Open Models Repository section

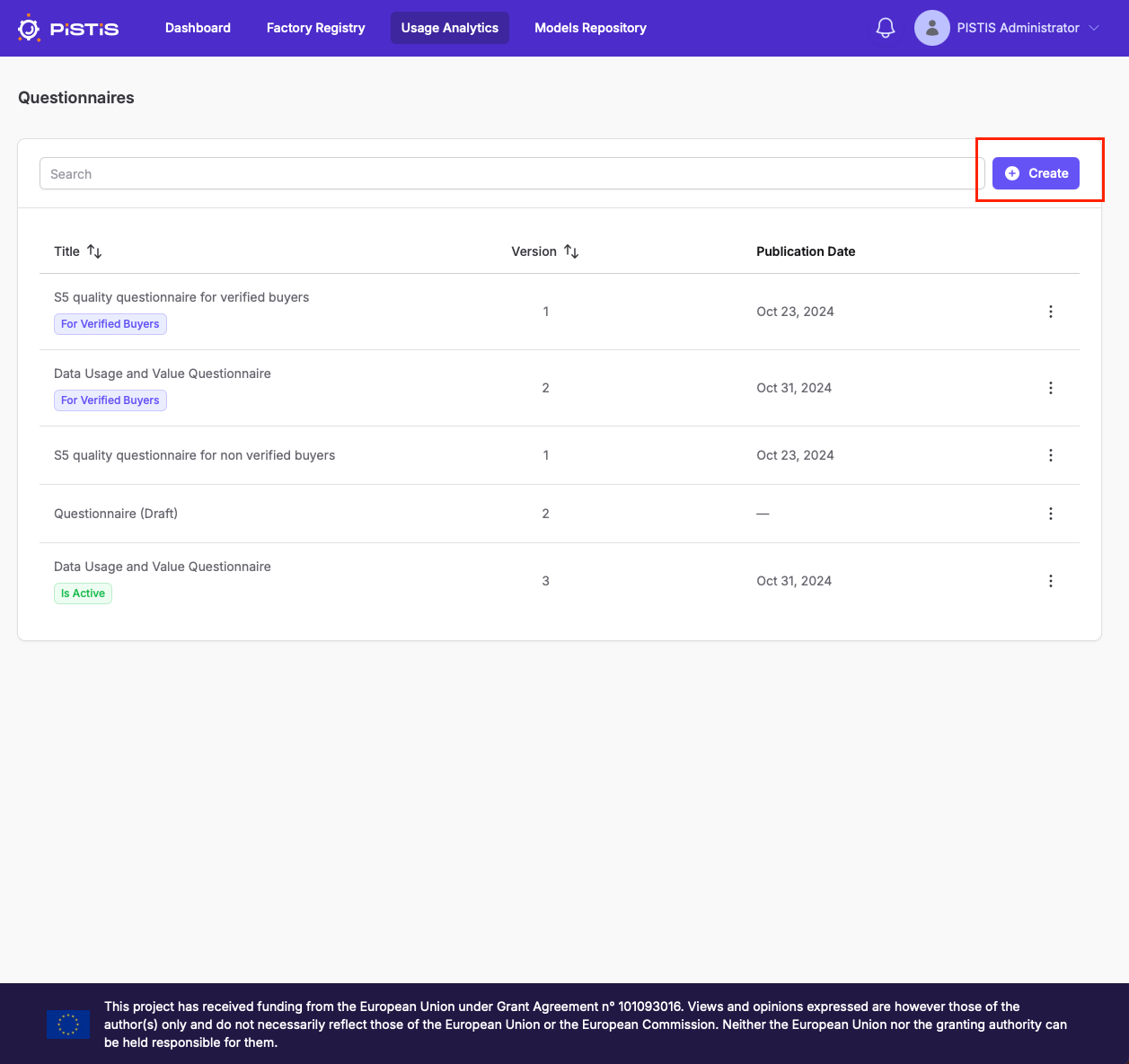click(x=590, y=28)
